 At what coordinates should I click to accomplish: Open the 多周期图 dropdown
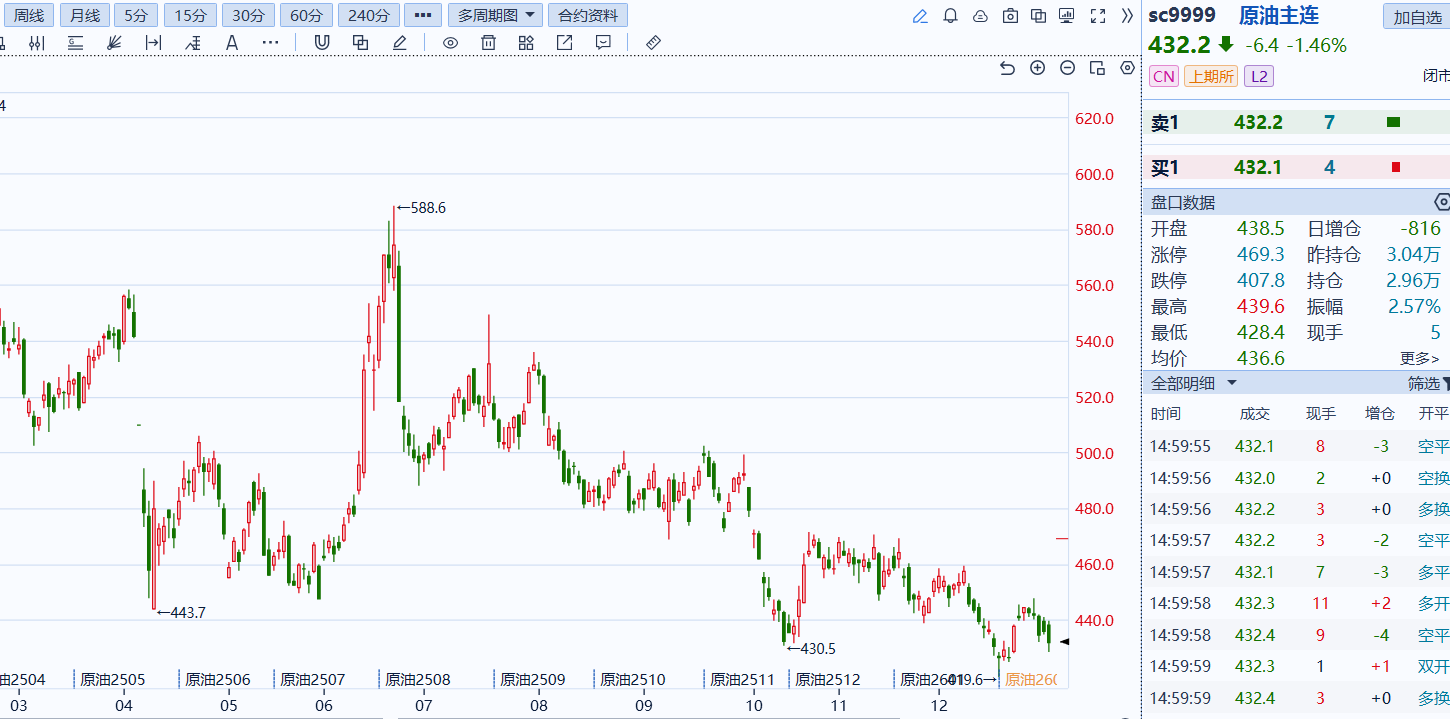[x=495, y=16]
